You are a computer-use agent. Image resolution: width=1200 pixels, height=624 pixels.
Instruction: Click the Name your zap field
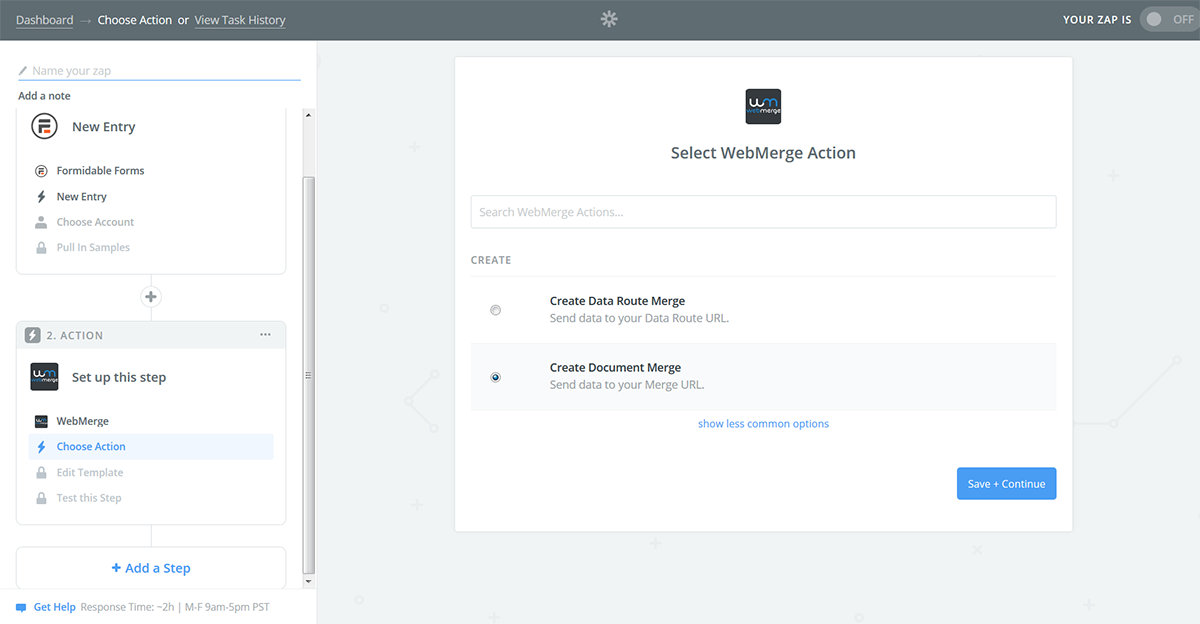click(x=159, y=71)
